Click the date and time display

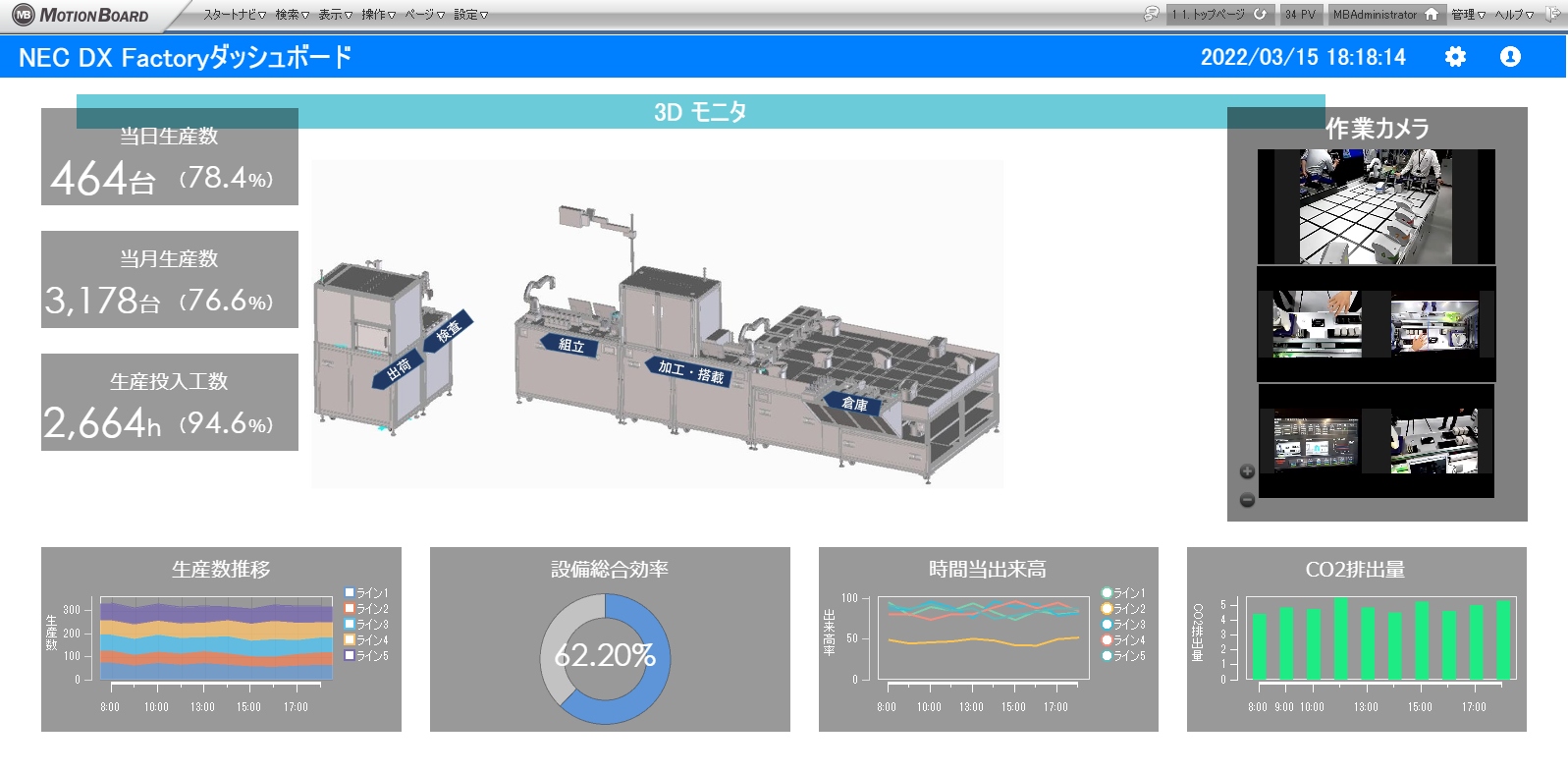1303,57
